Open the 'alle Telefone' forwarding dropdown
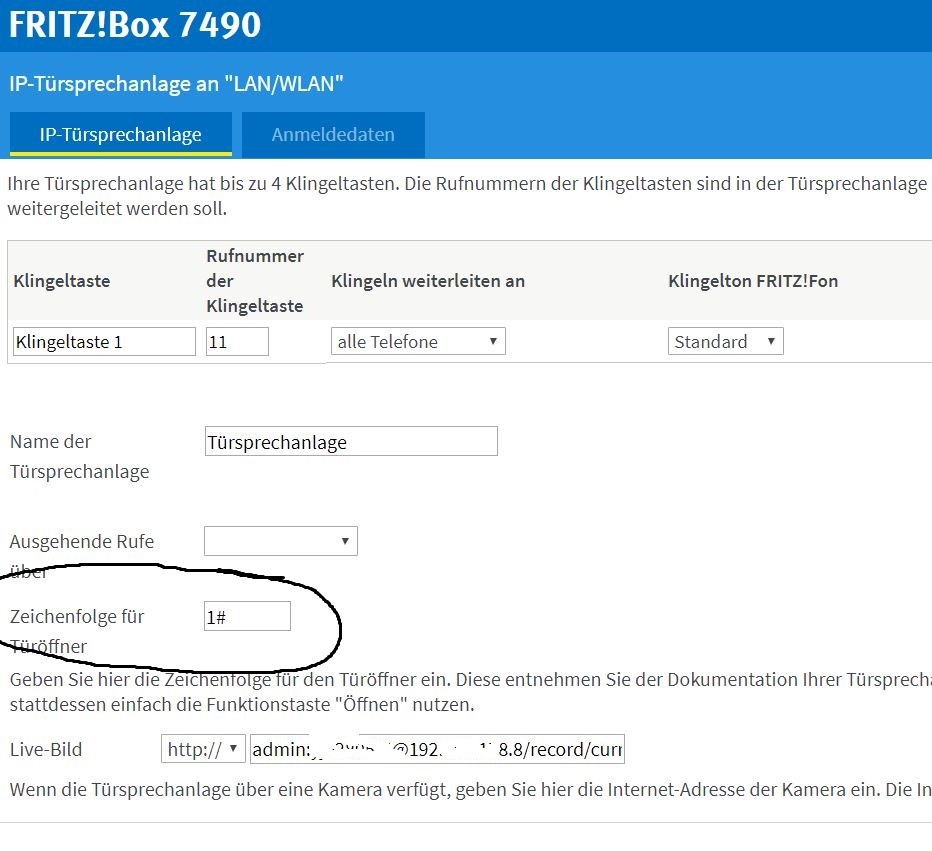 (418, 341)
